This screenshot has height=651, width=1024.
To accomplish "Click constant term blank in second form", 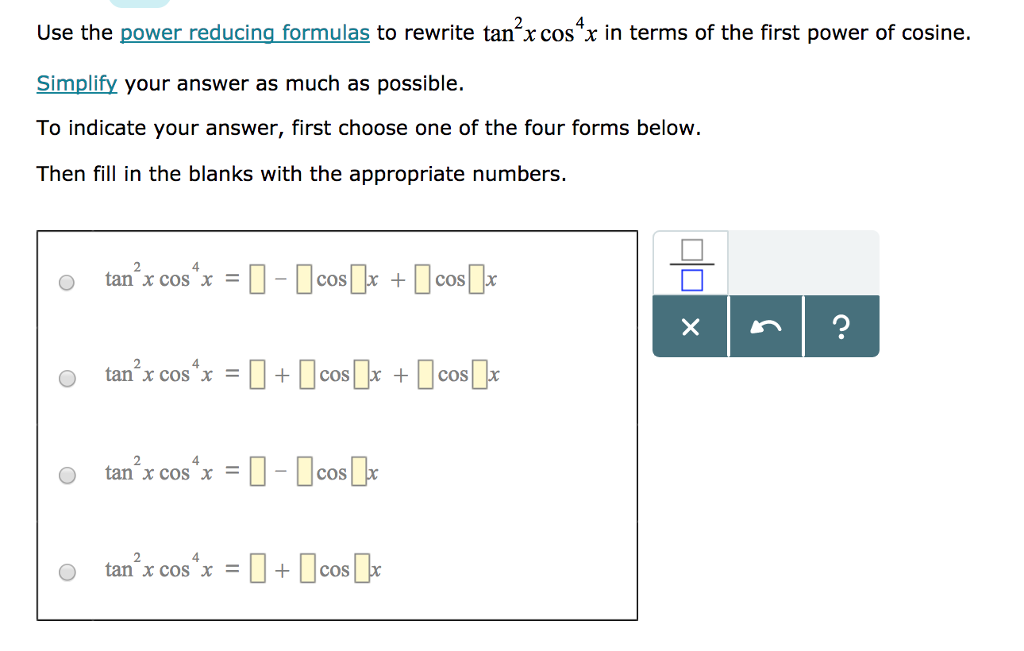I will tap(257, 375).
